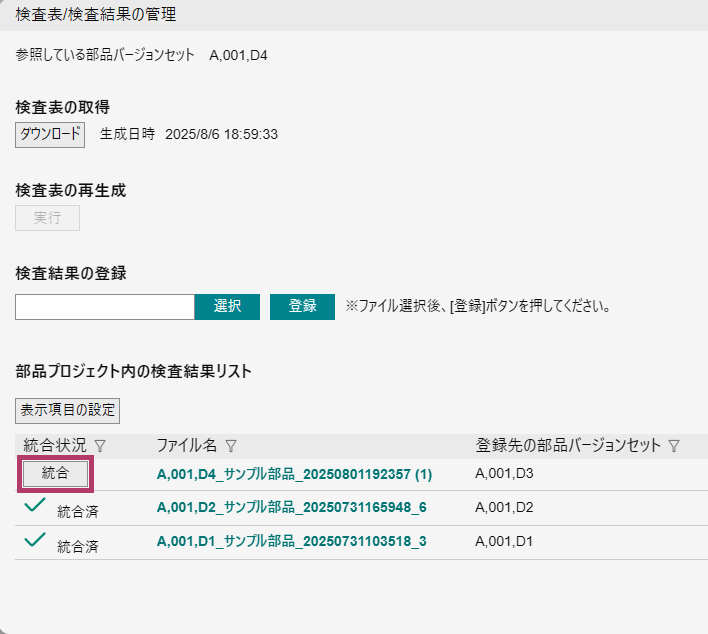Focus the inspection result file input field
The width and height of the screenshot is (708, 634).
pyautogui.click(x=105, y=307)
